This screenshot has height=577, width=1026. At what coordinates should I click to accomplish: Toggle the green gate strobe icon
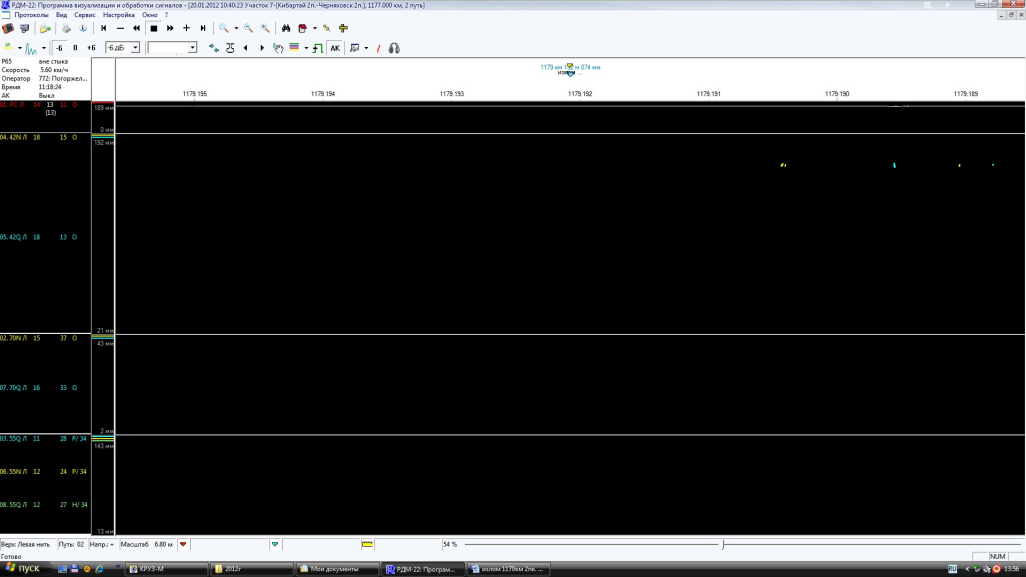pyautogui.click(x=318, y=48)
